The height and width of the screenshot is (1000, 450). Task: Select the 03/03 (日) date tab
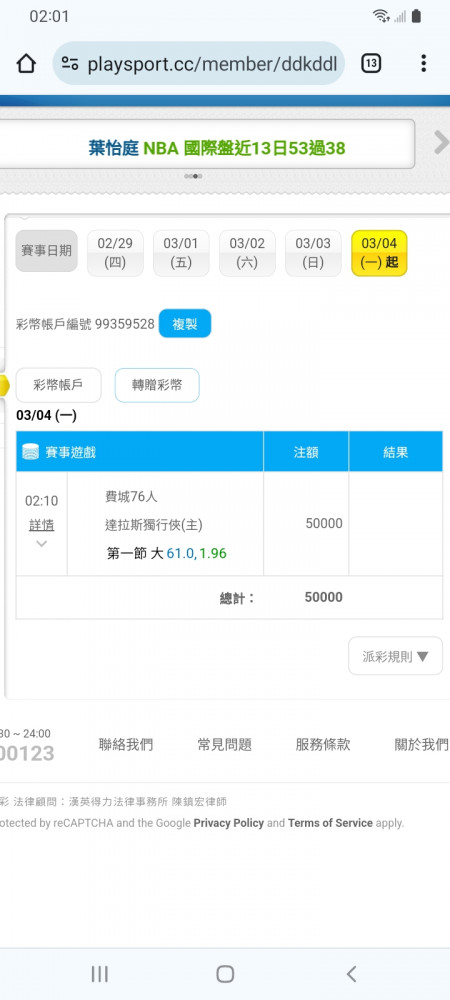(x=313, y=253)
